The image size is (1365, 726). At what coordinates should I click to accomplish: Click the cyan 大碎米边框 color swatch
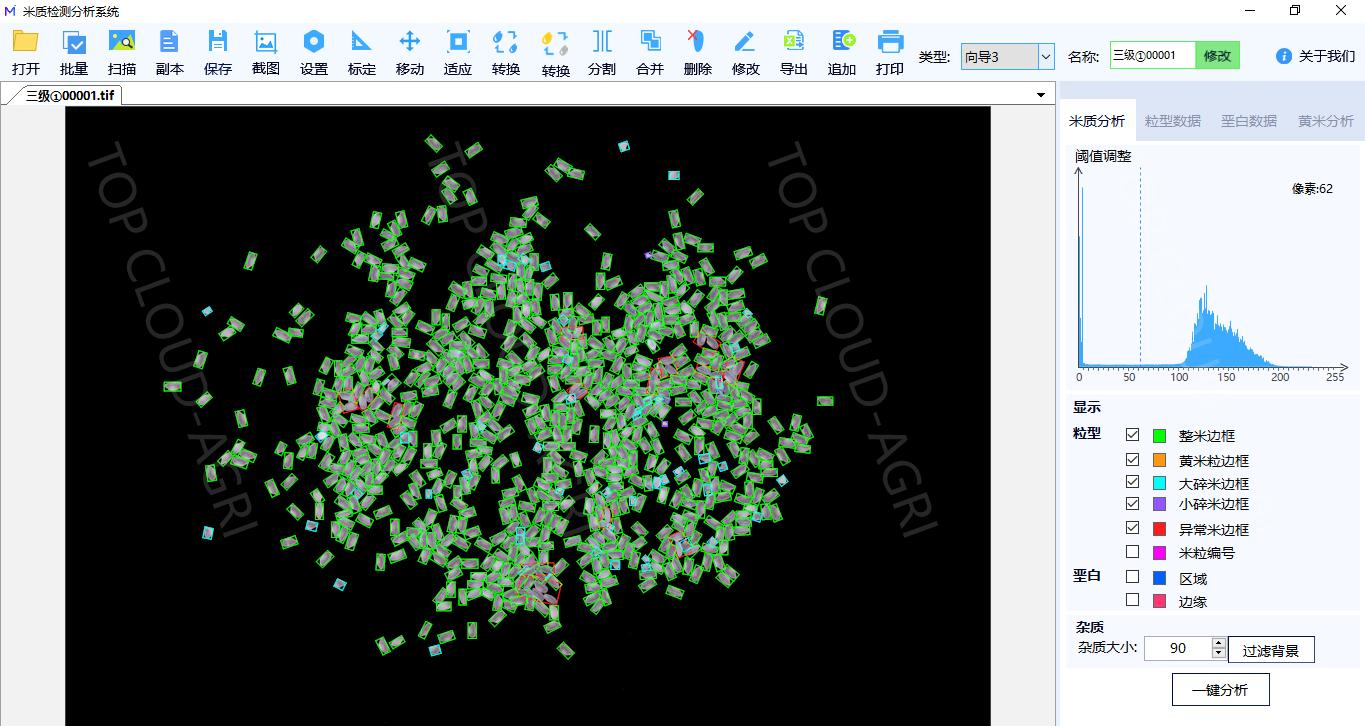(x=1159, y=482)
